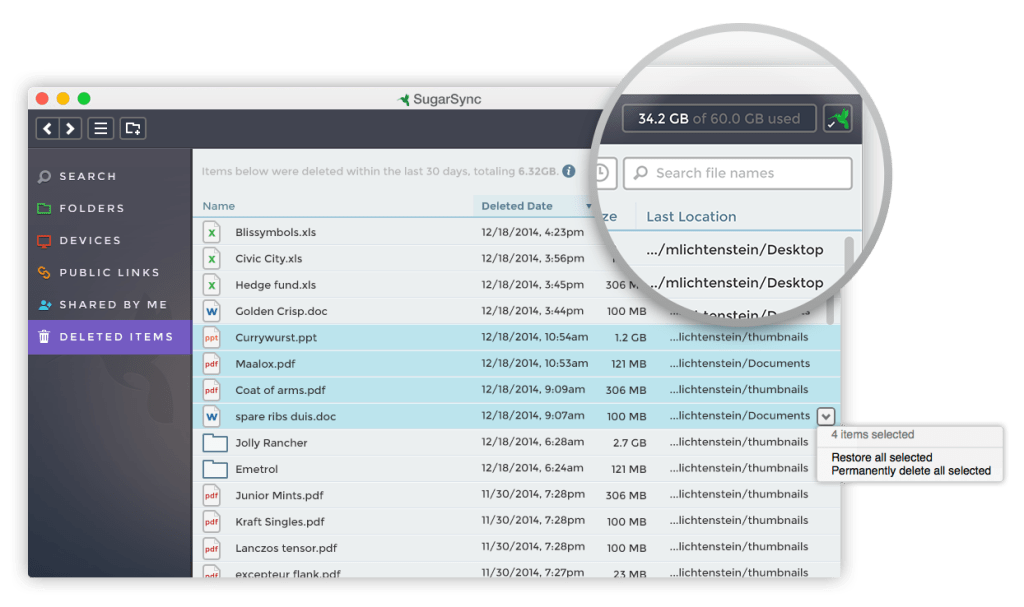Viewport: 1024px width, 607px height.
Task: Click the Excel icon for Blissymbols.xls
Action: 212,233
